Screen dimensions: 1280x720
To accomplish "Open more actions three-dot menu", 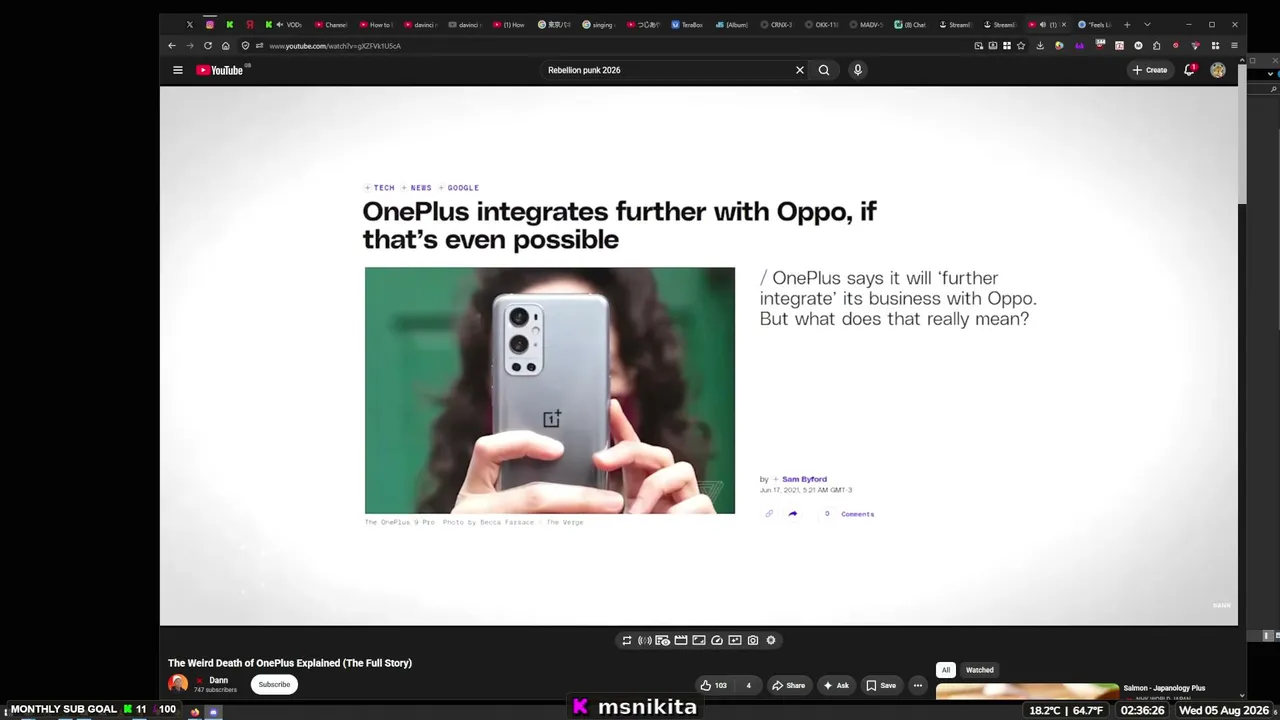I will coord(917,685).
